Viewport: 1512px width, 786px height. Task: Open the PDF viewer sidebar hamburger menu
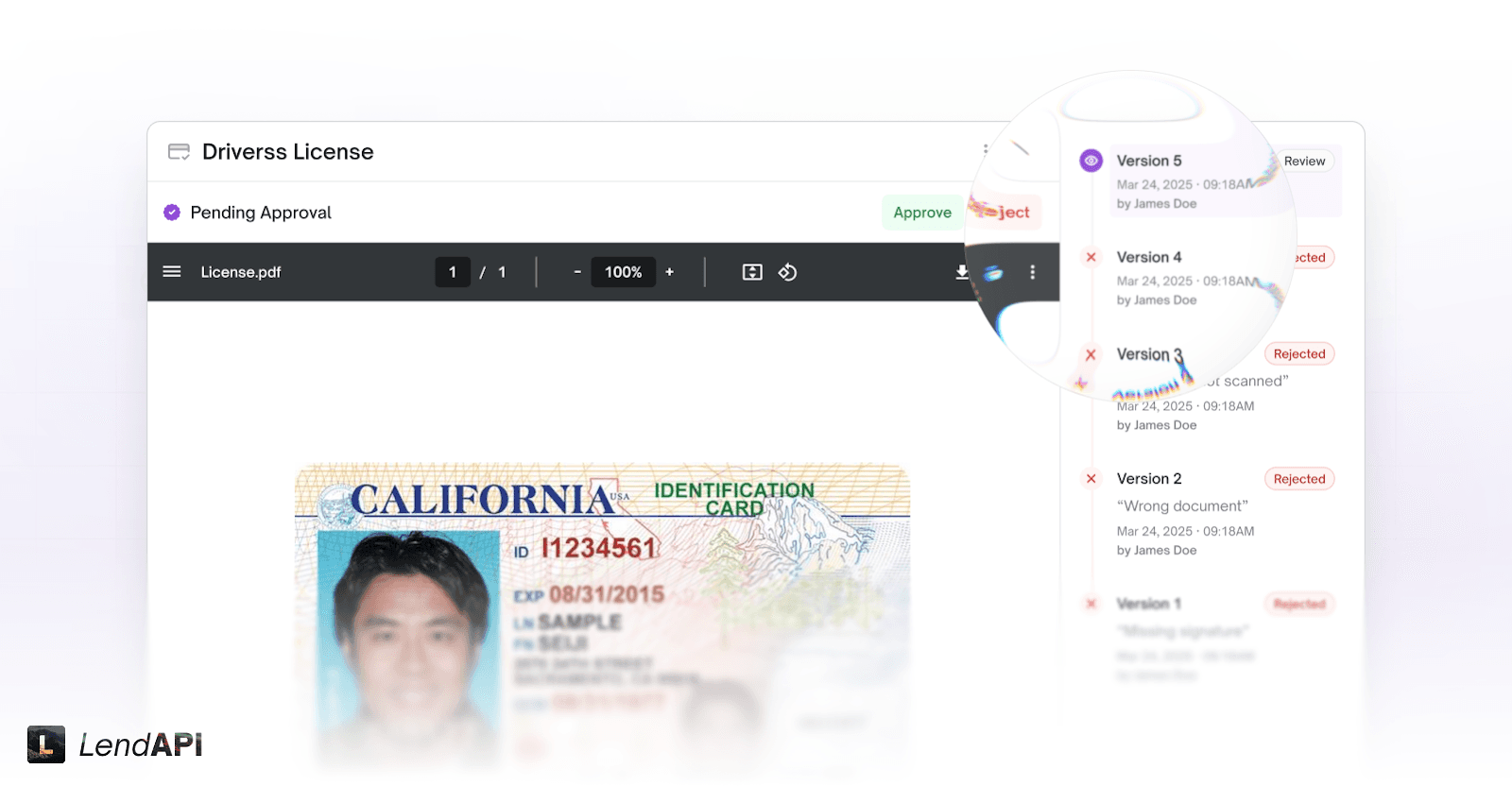pos(172,272)
